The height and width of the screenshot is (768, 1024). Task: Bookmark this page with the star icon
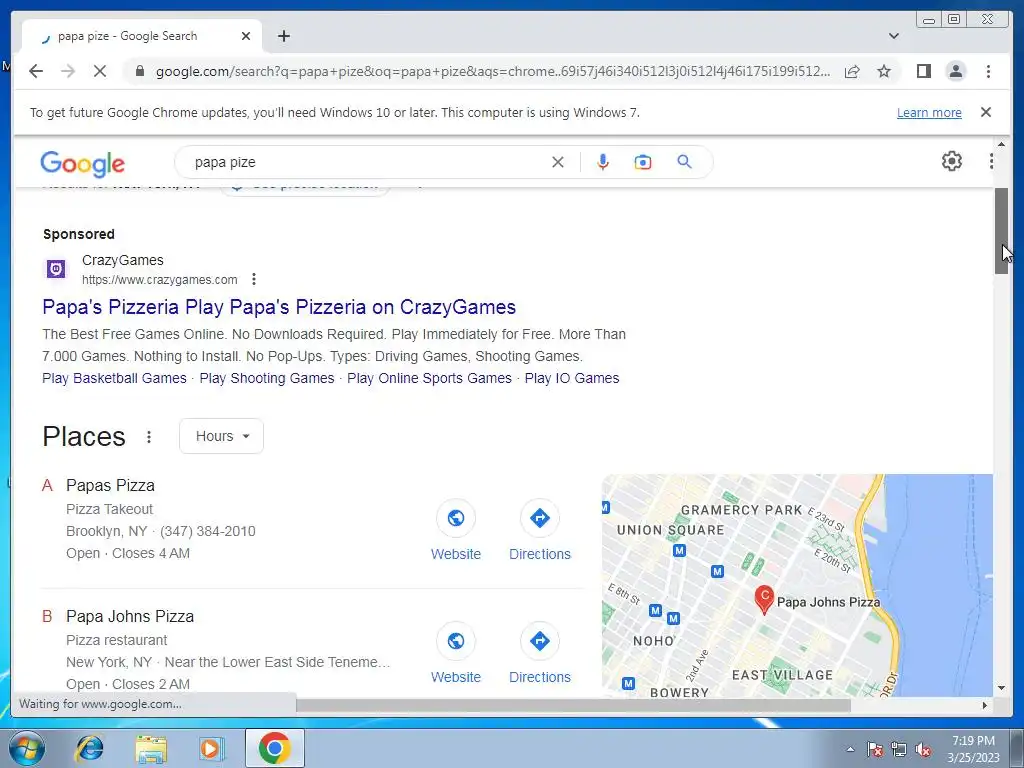(884, 71)
